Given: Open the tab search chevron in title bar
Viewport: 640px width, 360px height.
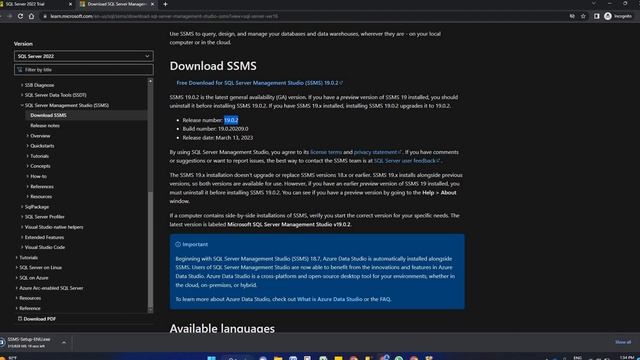Looking at the screenshot, I should pos(593,3).
